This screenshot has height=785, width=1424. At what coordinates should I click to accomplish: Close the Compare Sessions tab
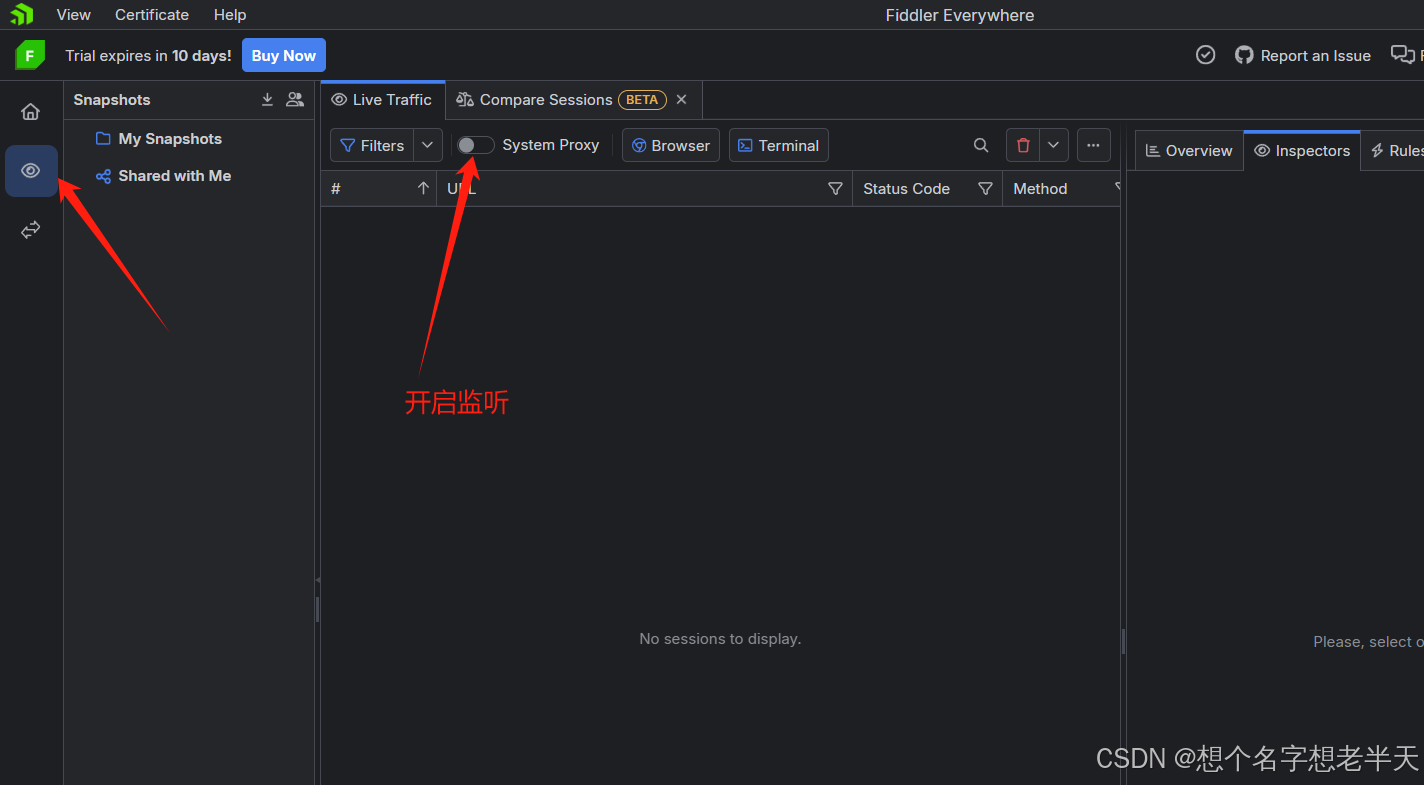682,100
